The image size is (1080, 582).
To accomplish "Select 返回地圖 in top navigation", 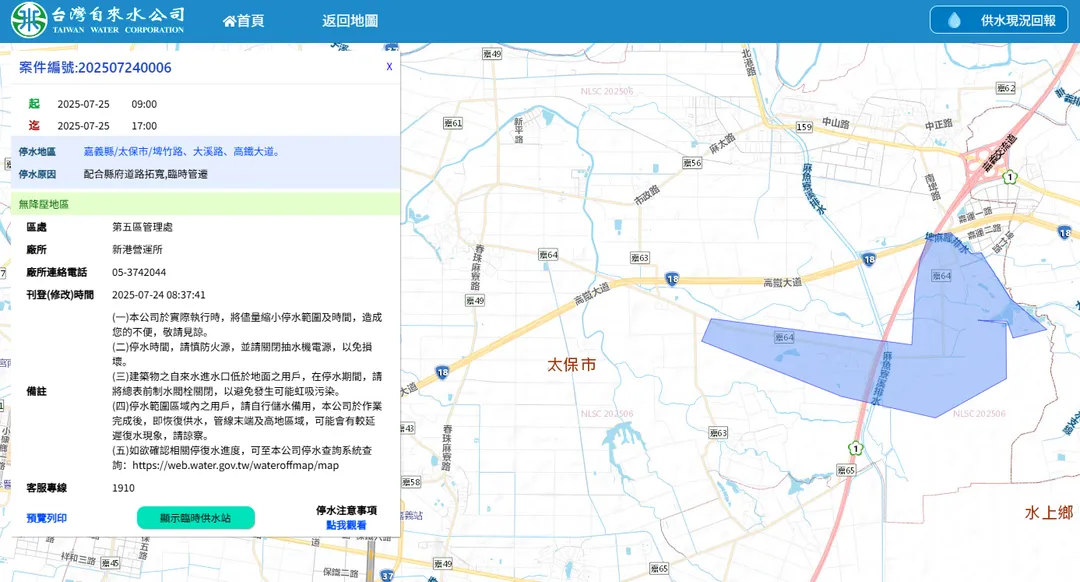I will tap(350, 21).
